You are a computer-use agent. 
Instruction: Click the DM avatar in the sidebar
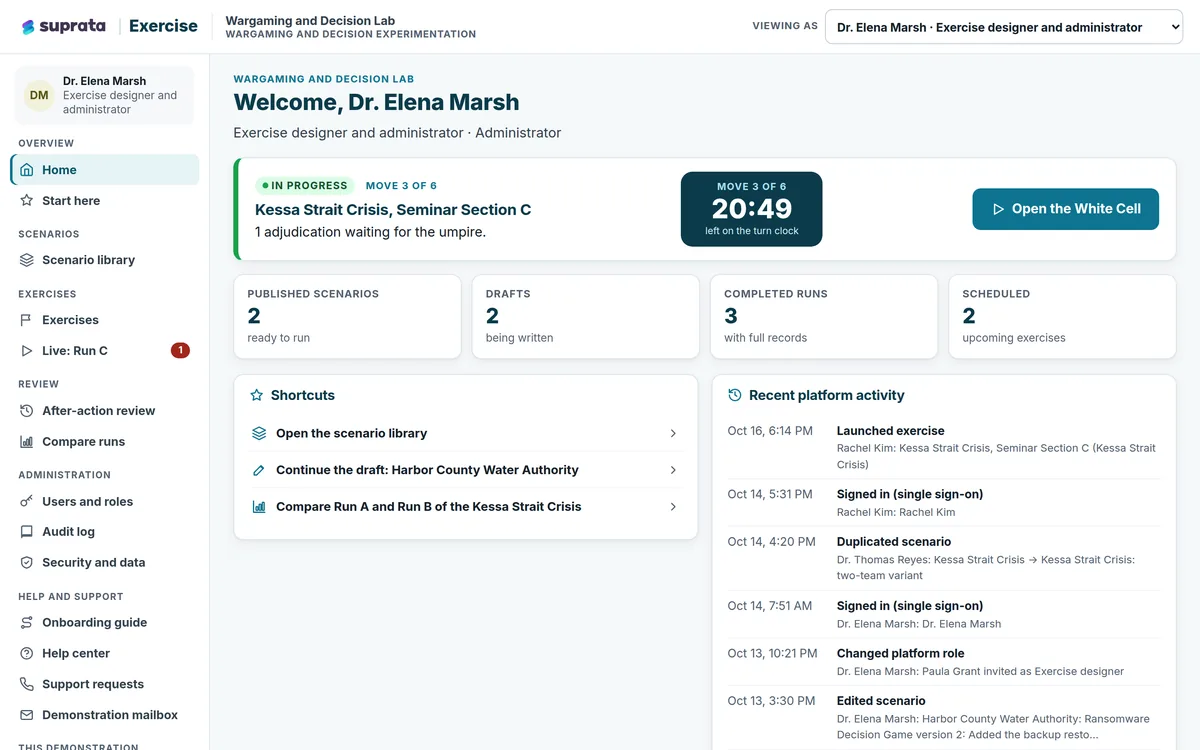click(x=39, y=95)
